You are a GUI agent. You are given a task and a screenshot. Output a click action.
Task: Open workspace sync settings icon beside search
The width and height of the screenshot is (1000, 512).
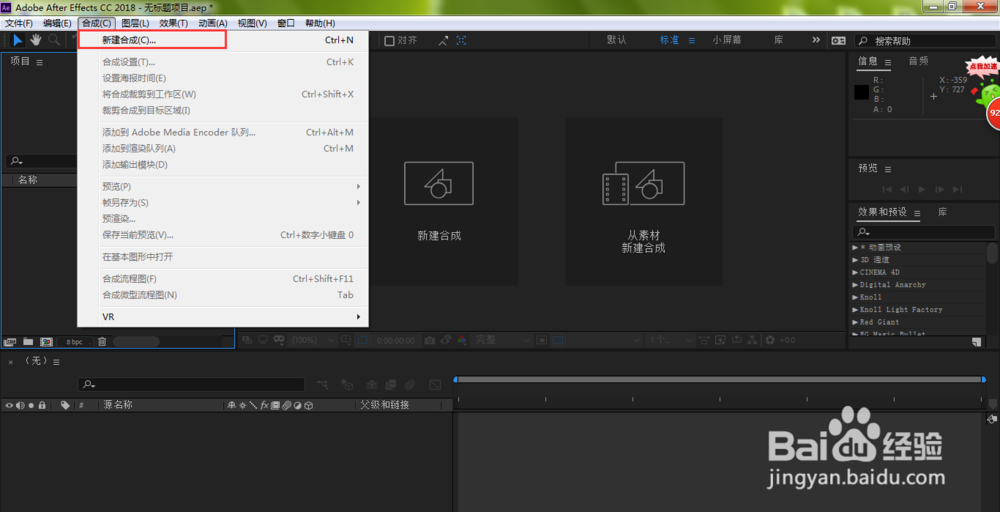[838, 40]
